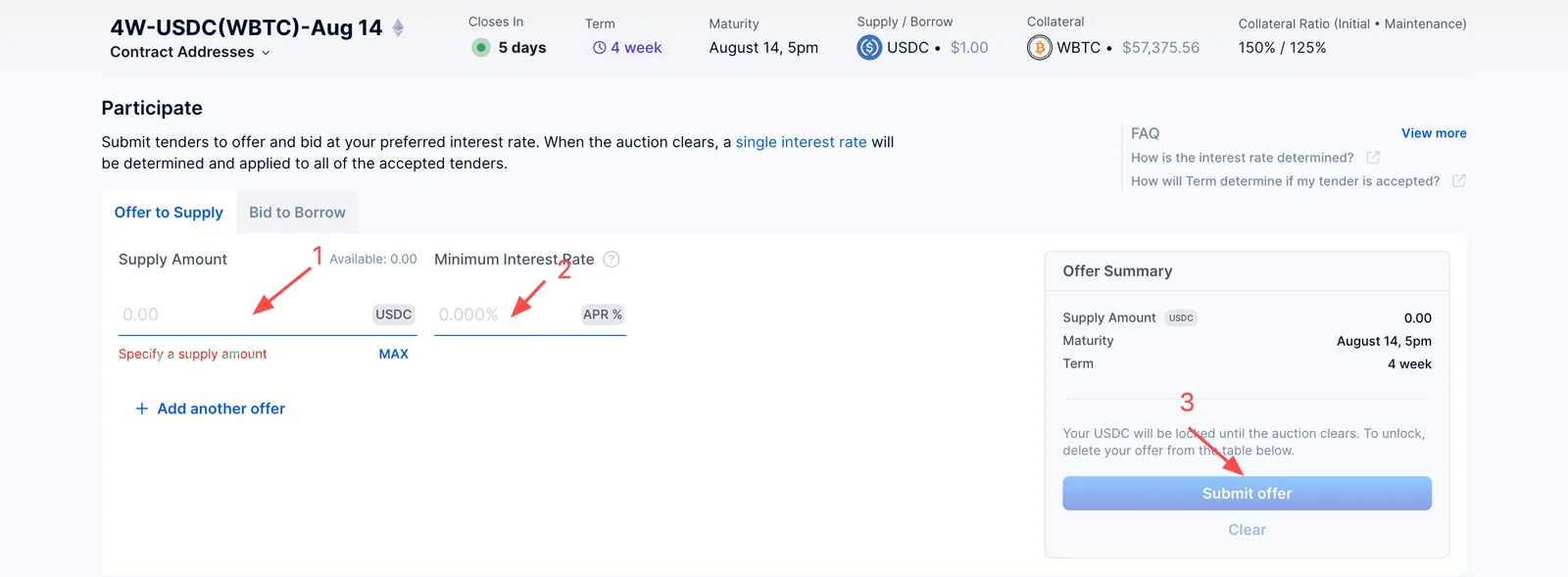This screenshot has height=577, width=1568.
Task: Click the Offer Summary maturity value
Action: pyautogui.click(x=1384, y=341)
